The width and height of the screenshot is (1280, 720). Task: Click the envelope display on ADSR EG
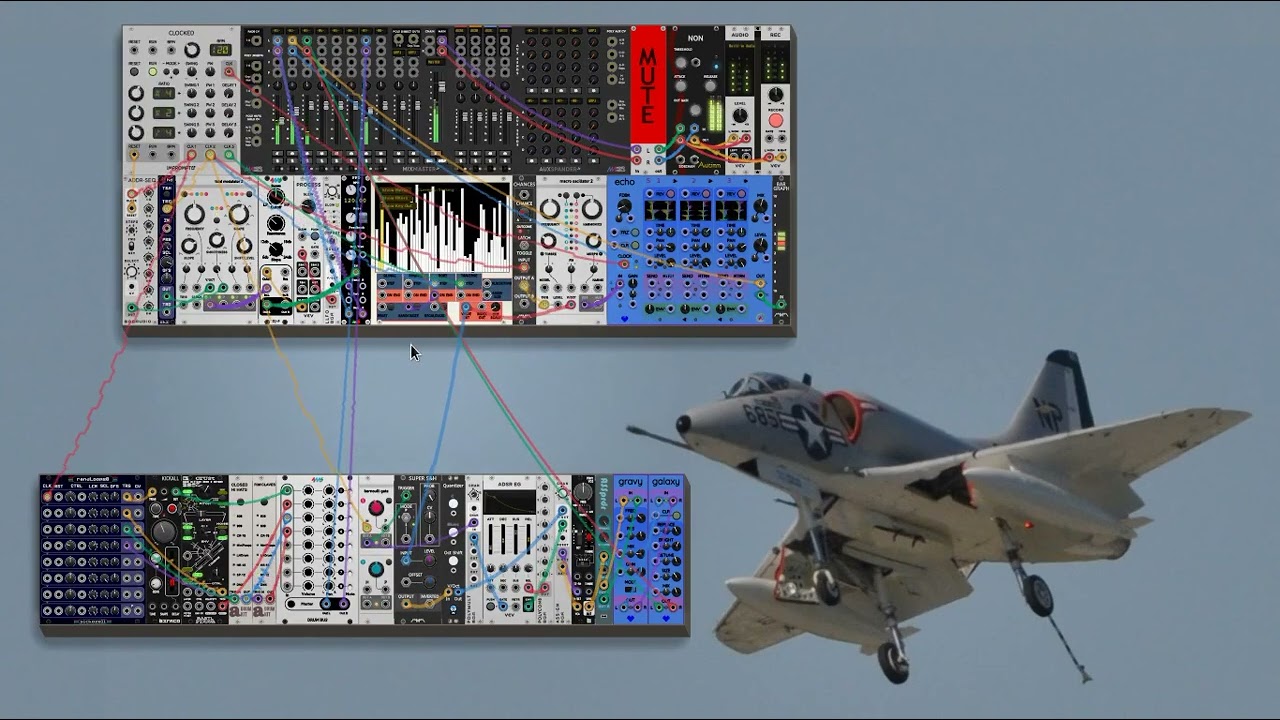509,502
